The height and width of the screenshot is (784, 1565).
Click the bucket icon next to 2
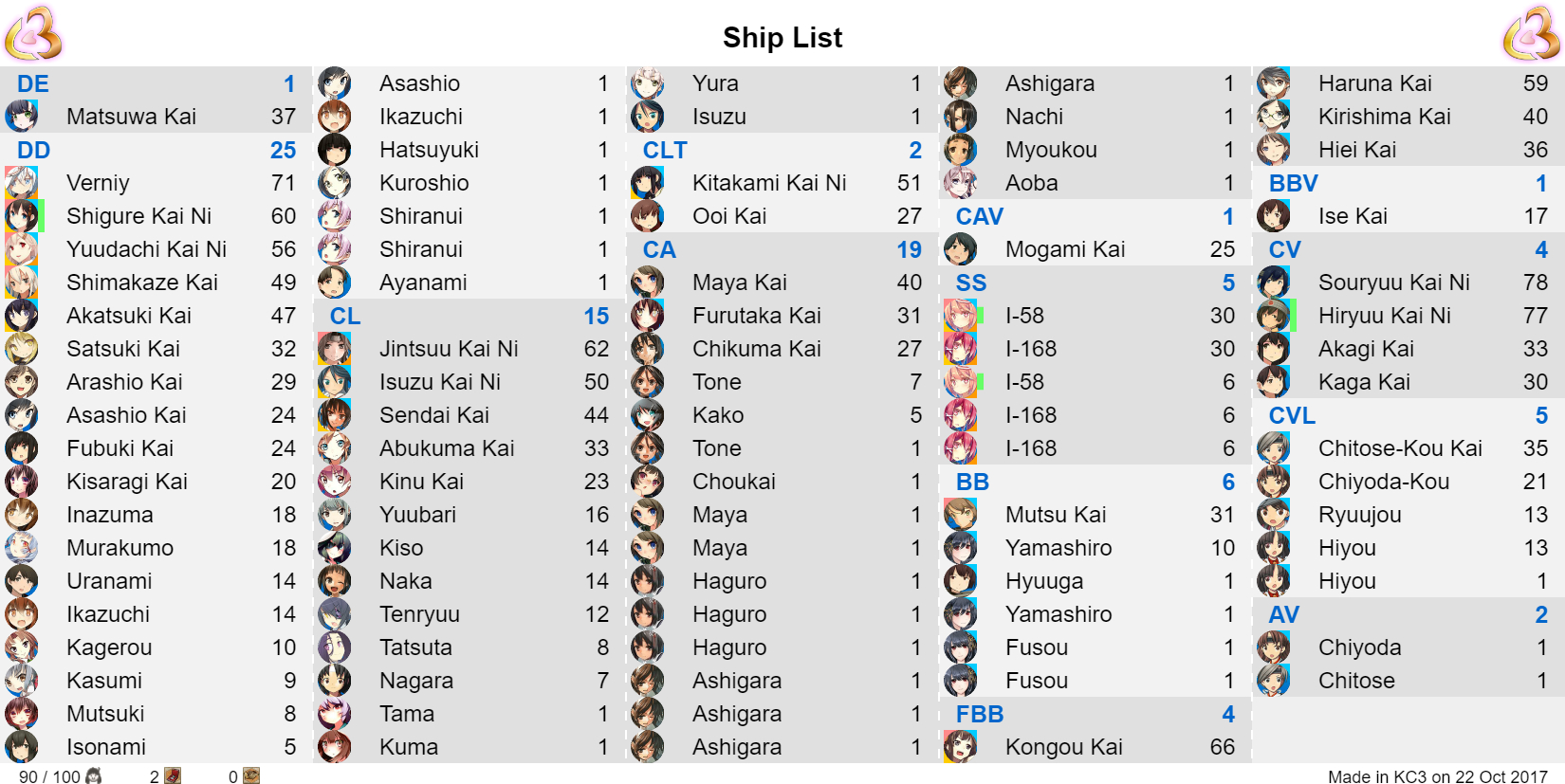[173, 776]
